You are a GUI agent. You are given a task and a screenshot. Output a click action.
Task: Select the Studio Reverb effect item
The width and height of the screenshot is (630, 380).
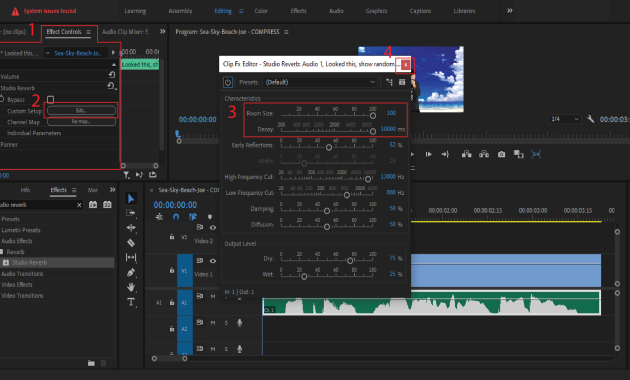click(x=29, y=263)
